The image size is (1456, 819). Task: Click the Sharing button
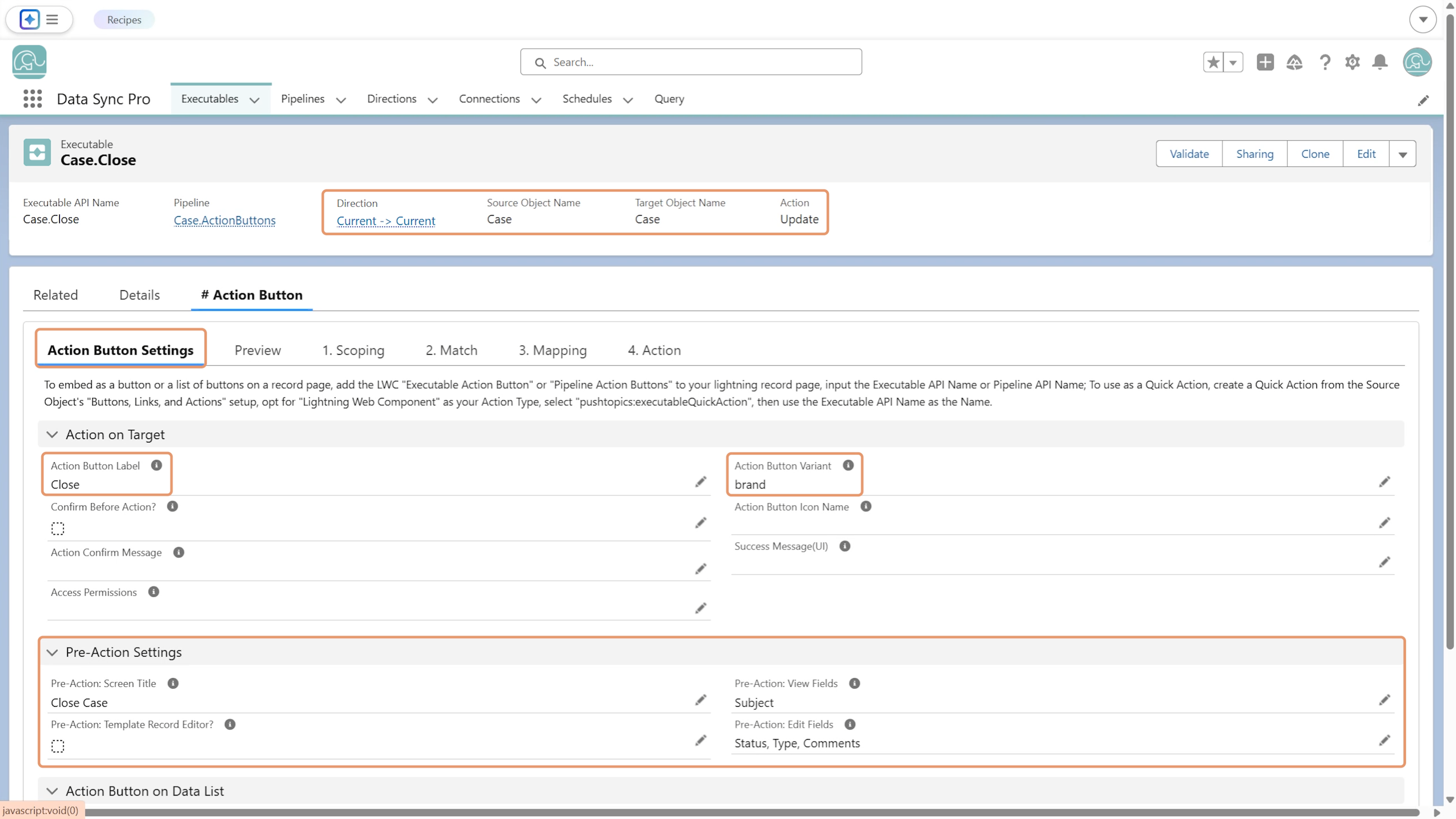pos(1255,154)
